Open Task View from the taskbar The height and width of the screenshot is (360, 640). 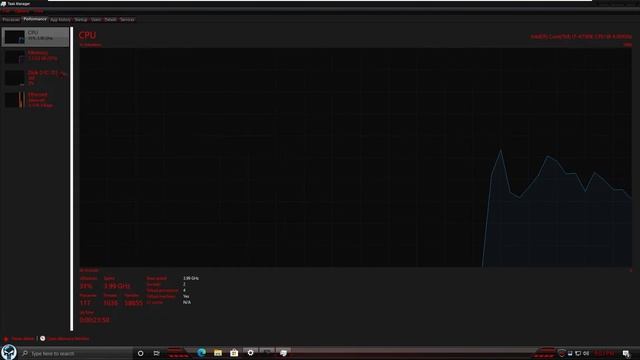point(156,353)
